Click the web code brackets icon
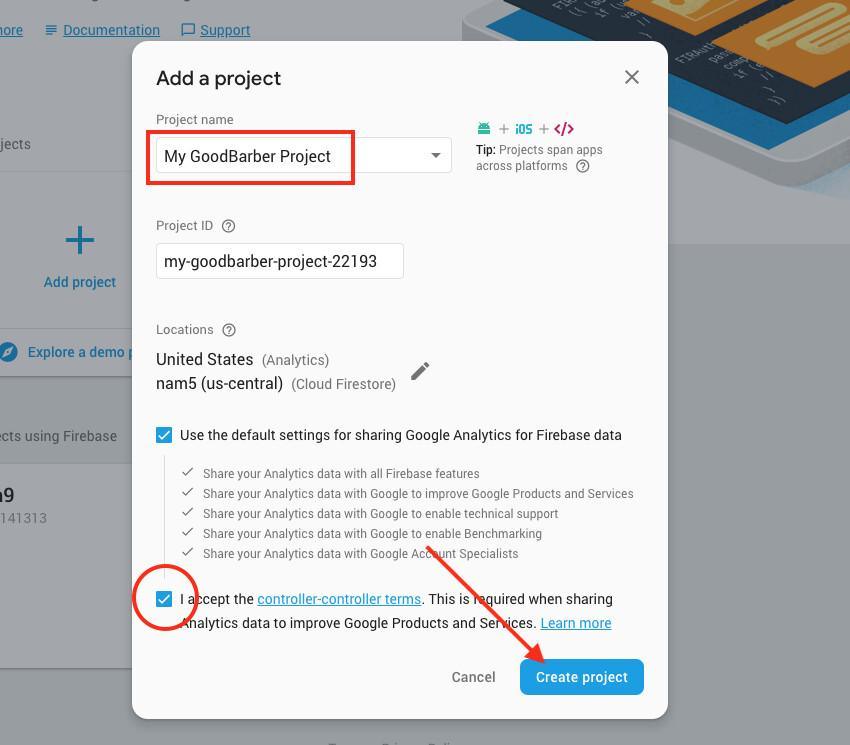This screenshot has width=850, height=745. (564, 129)
